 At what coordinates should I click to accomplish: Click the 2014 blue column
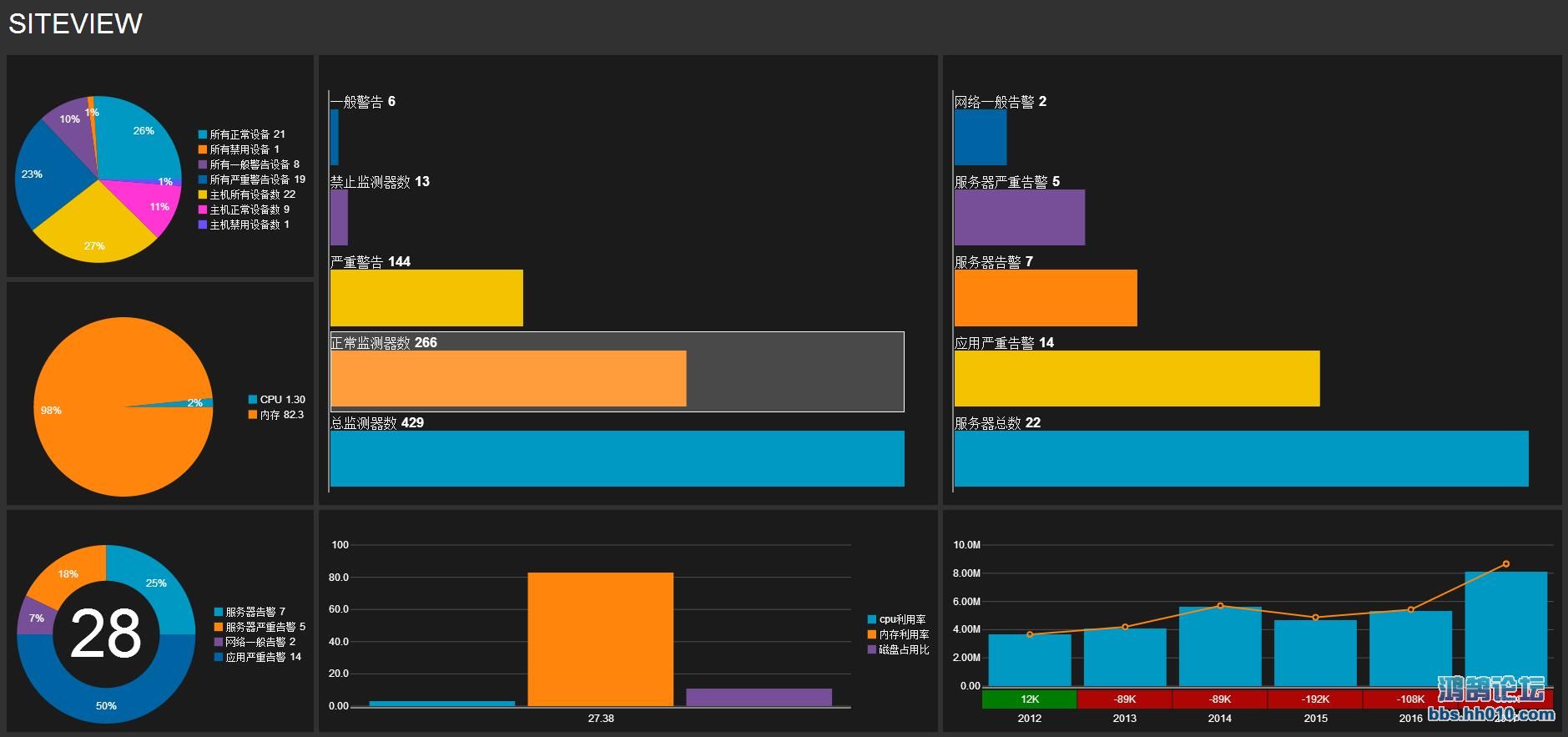[1220, 646]
